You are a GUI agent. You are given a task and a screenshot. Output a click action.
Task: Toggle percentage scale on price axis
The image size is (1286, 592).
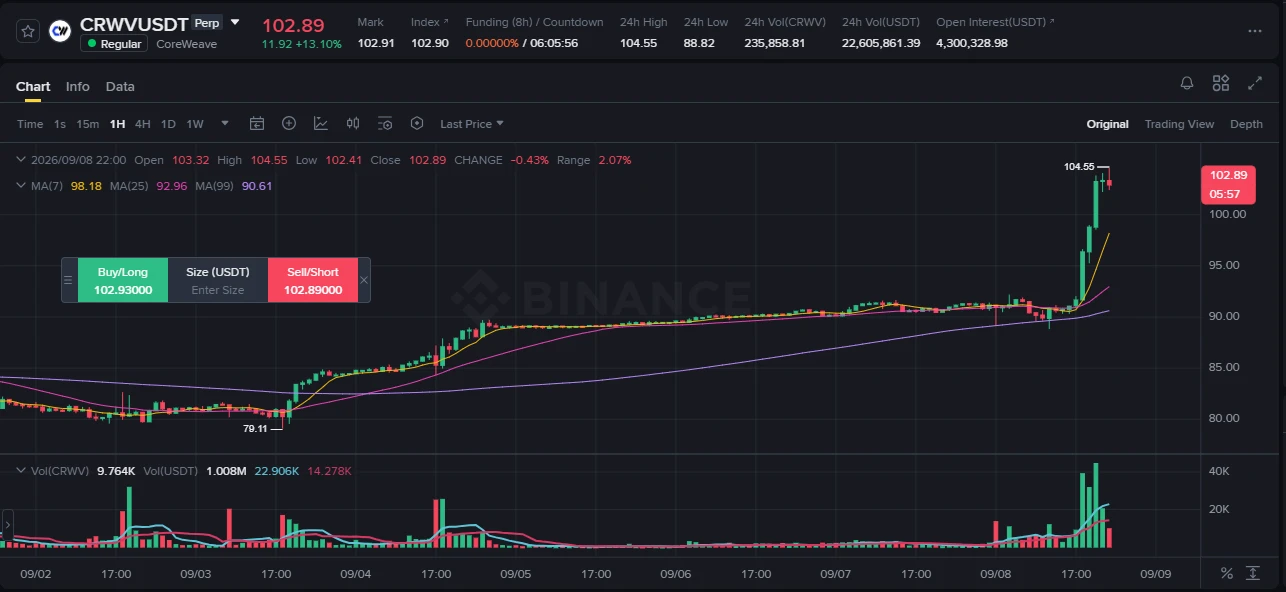1227,573
